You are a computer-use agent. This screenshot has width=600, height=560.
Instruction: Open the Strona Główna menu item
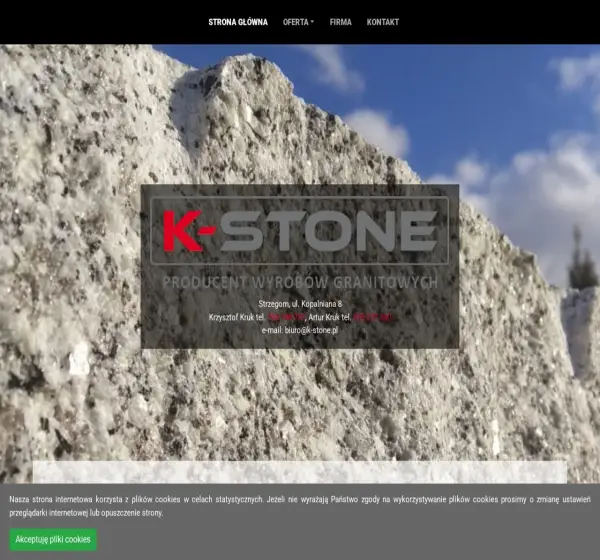238,22
